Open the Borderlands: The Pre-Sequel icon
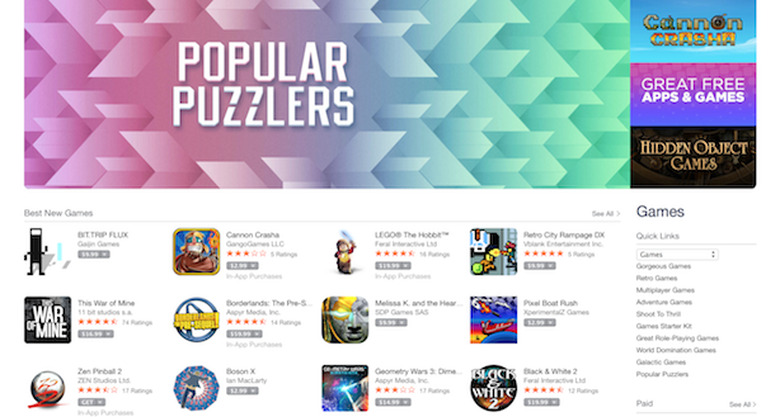This screenshot has width=780, height=417. point(196,320)
